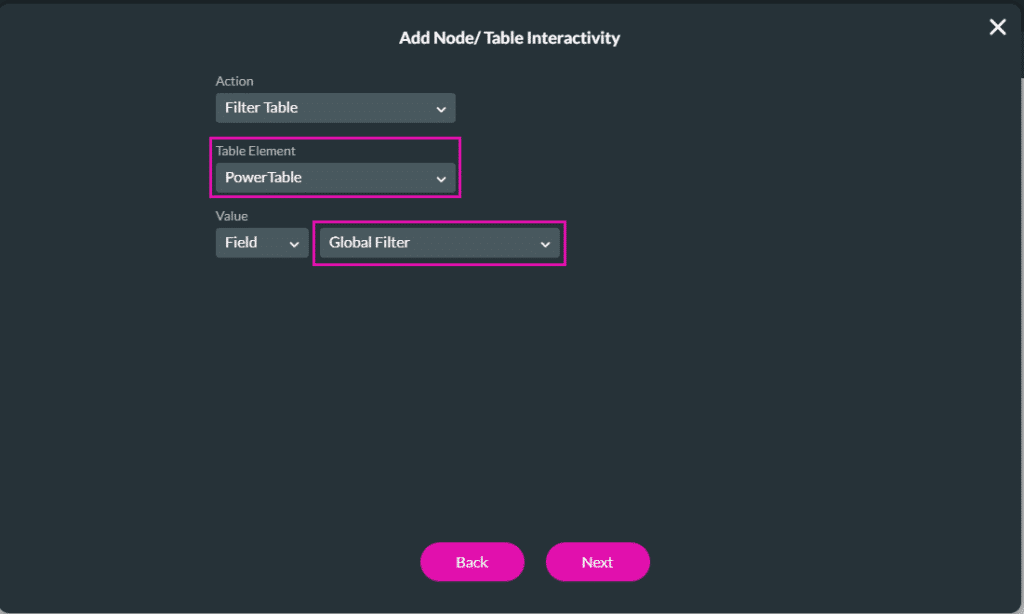The image size is (1024, 614).
Task: Expand the Global Filter dropdown
Action: tap(438, 242)
